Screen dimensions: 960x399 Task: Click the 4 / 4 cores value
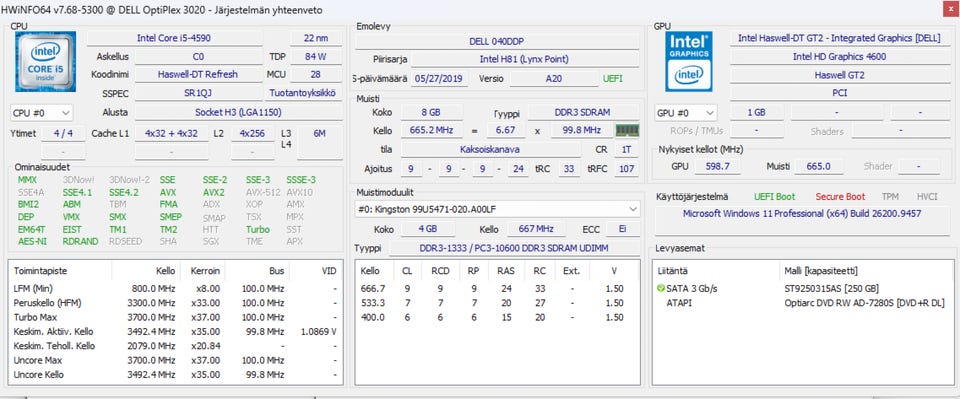(63, 133)
